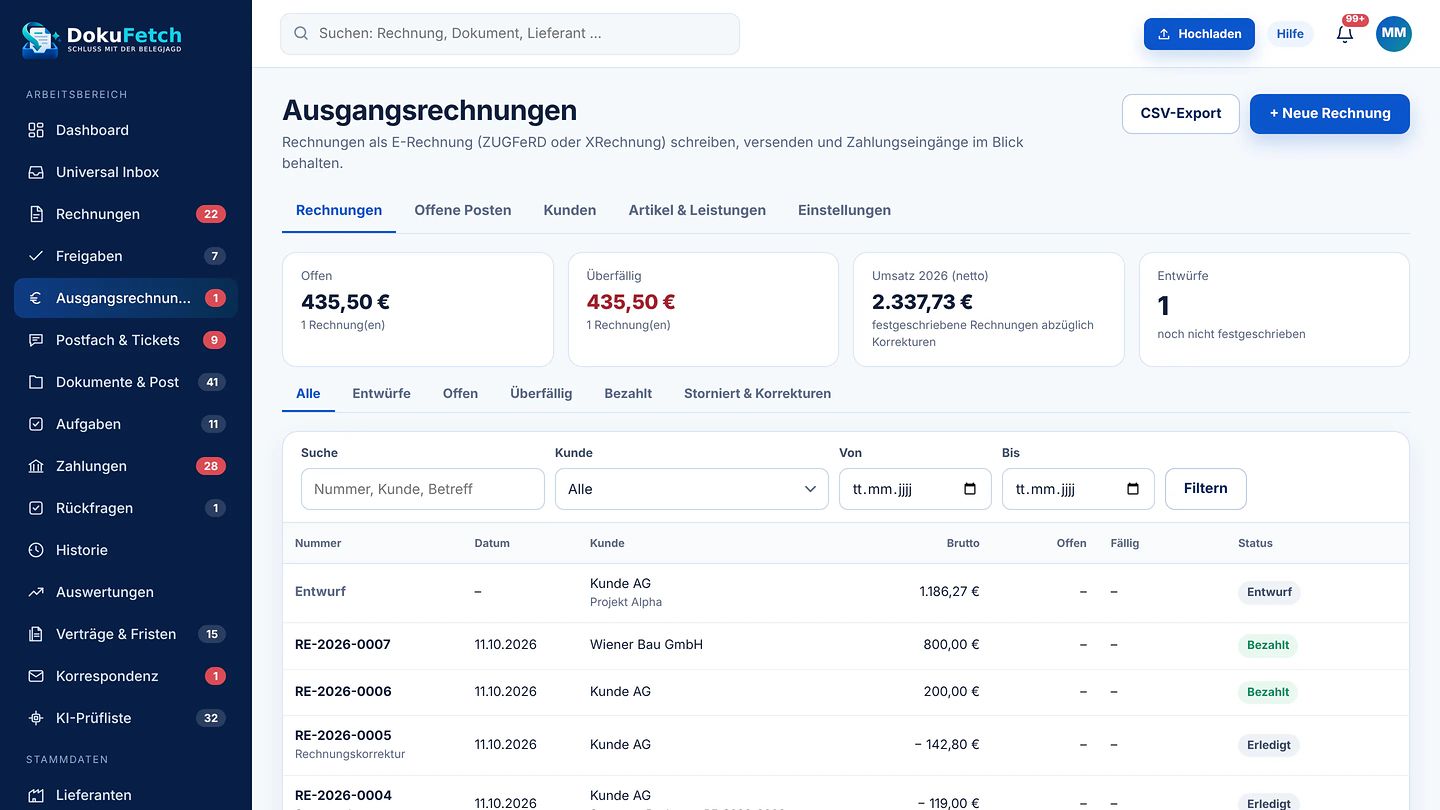This screenshot has height=810, width=1440.
Task: Open Storniert & Korrekturen sub-tab
Action: tap(757, 393)
